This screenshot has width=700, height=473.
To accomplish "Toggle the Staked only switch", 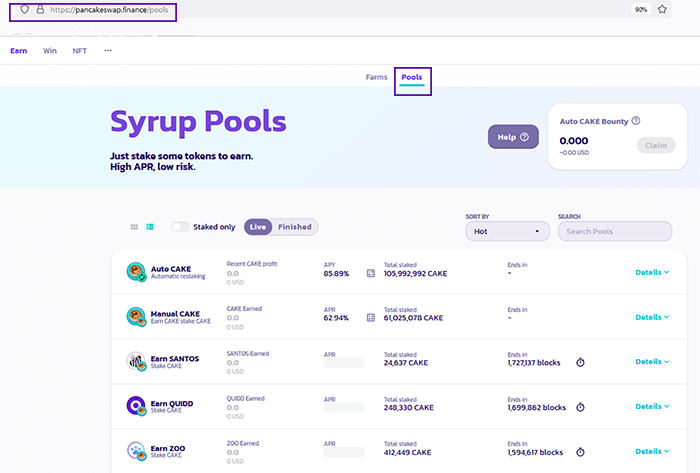I will click(x=180, y=227).
